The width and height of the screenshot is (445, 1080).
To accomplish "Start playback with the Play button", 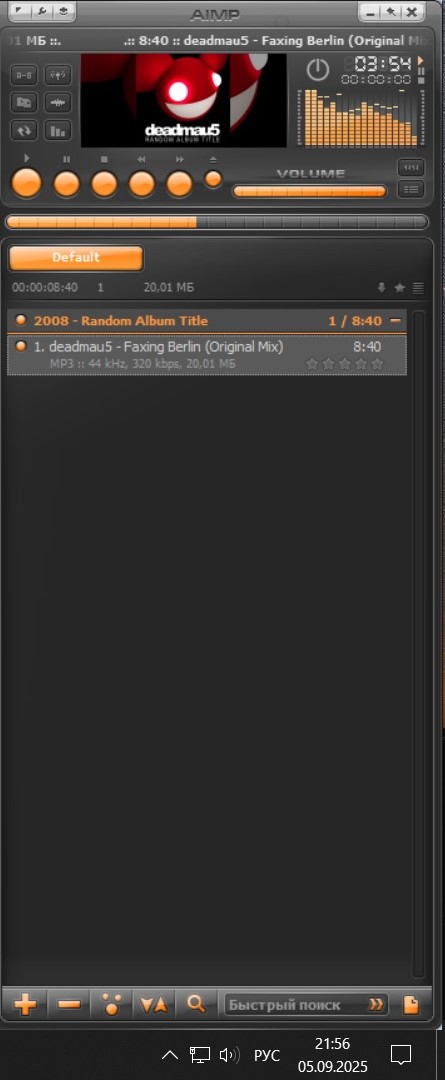I will (x=27, y=184).
